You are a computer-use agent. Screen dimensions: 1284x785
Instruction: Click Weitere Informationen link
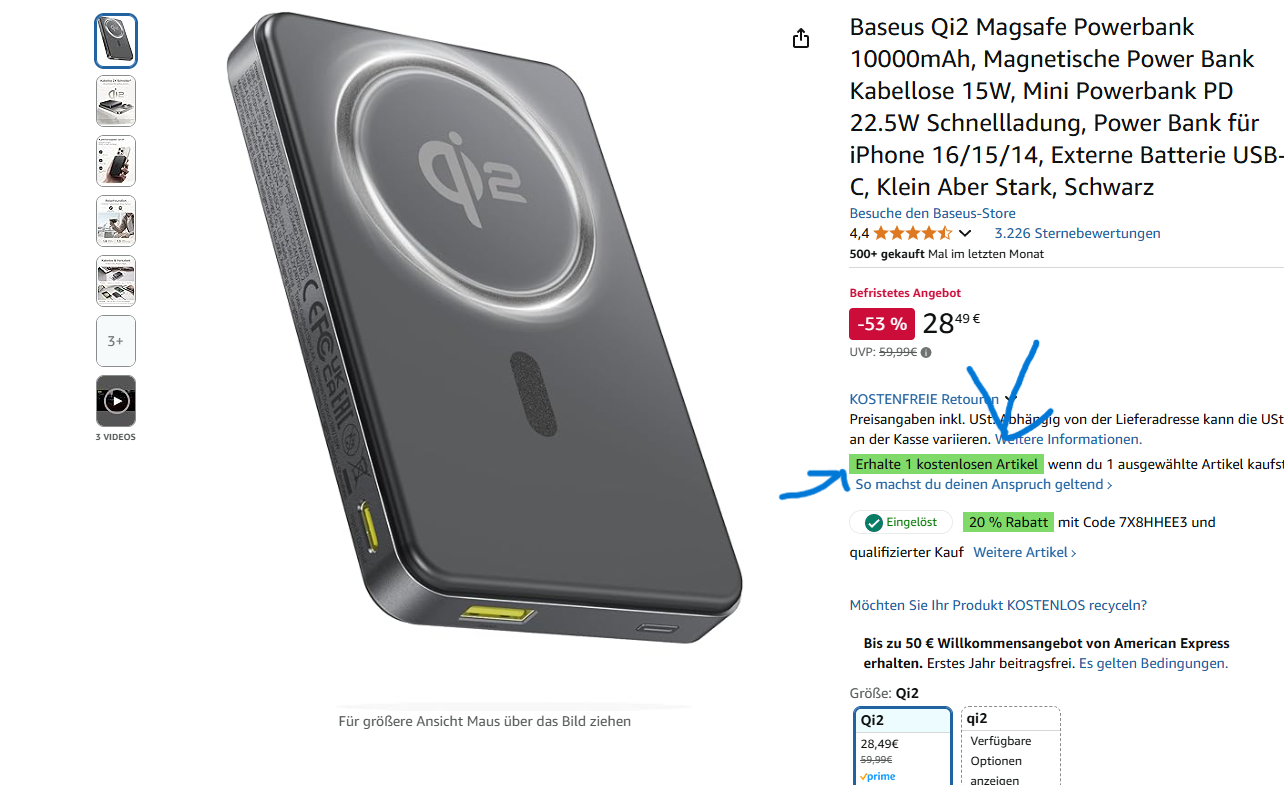(x=1068, y=439)
